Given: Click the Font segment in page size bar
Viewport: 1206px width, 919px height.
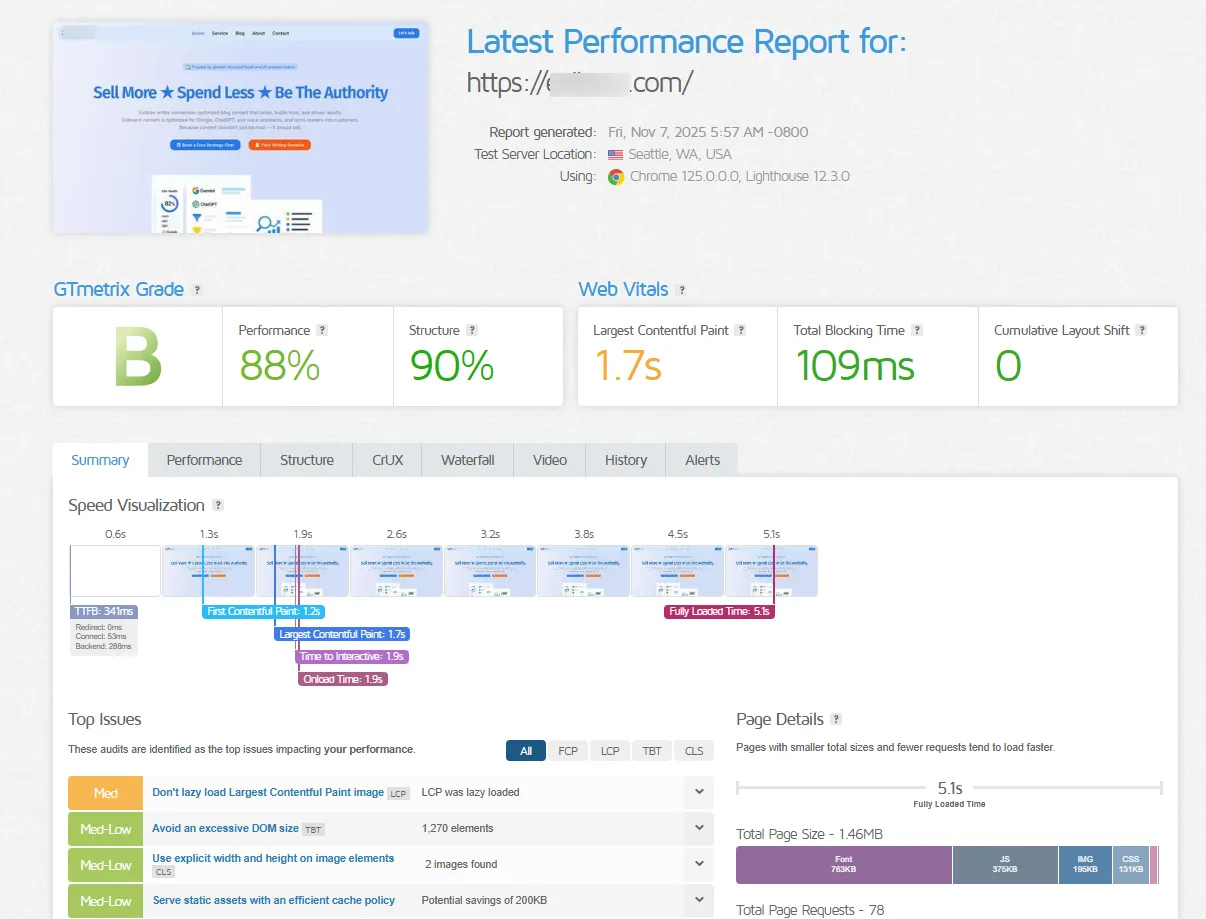Looking at the screenshot, I should coord(843,864).
